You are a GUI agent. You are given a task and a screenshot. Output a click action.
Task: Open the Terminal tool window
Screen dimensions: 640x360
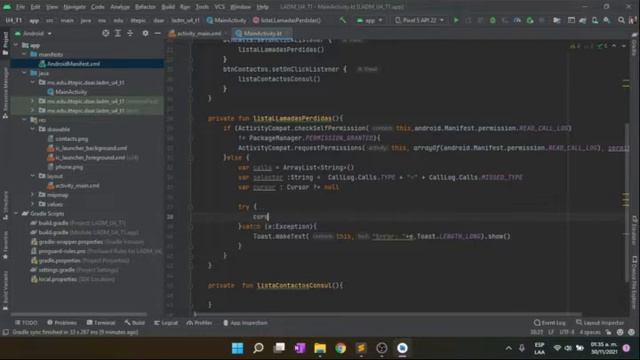point(101,323)
